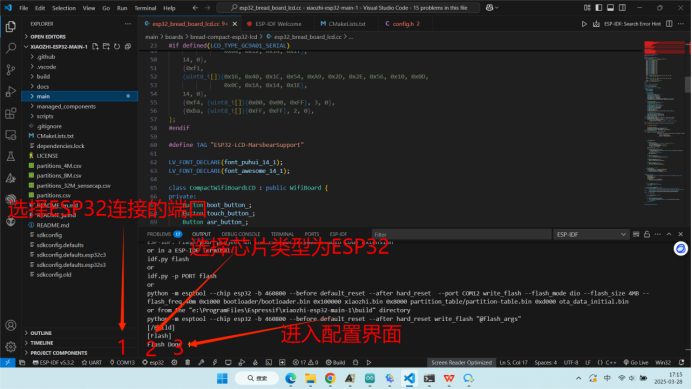Viewport: 692px width, 389px height.
Task: Click the command center search box
Action: pyautogui.click(x=348, y=8)
